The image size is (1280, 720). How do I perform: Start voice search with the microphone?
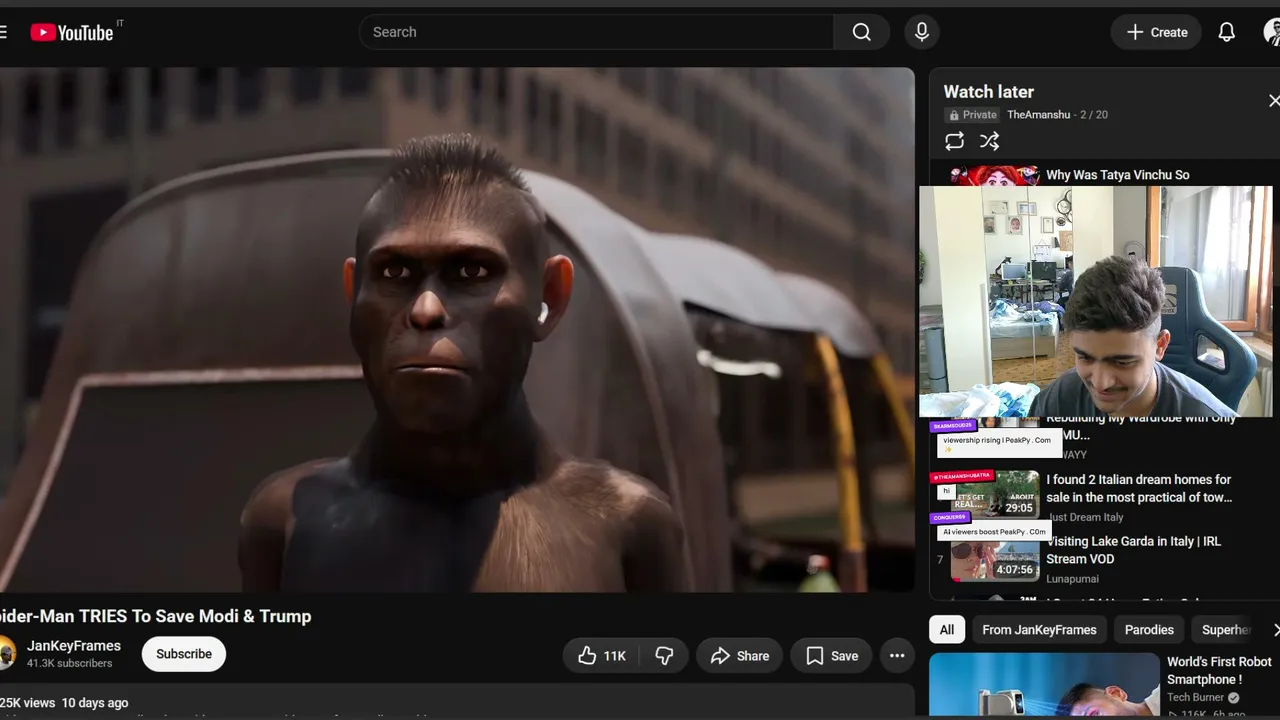(922, 32)
